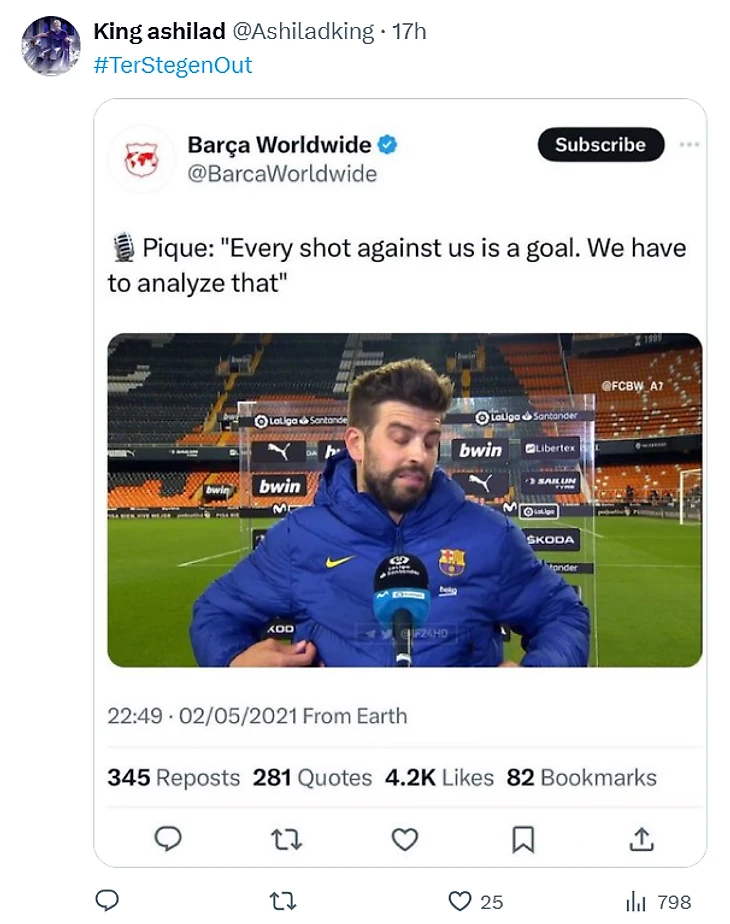730x924 pixels.
Task: Subscribe to Barça Worldwide
Action: [600, 144]
